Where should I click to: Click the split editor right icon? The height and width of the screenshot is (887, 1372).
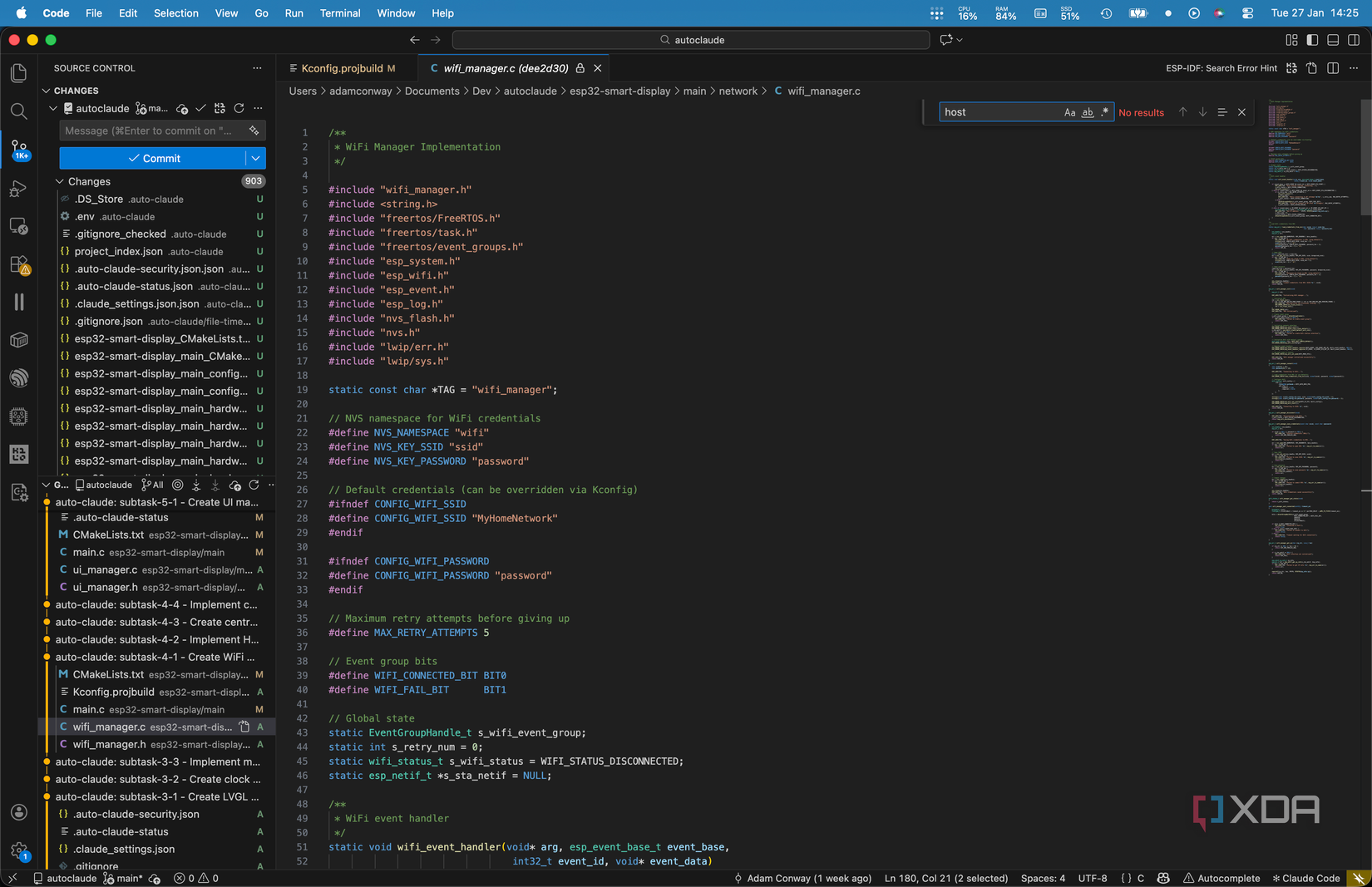click(1333, 68)
